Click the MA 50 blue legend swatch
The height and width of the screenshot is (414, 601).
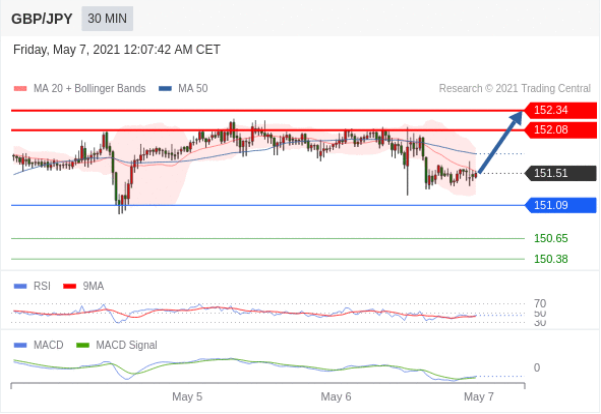point(165,89)
